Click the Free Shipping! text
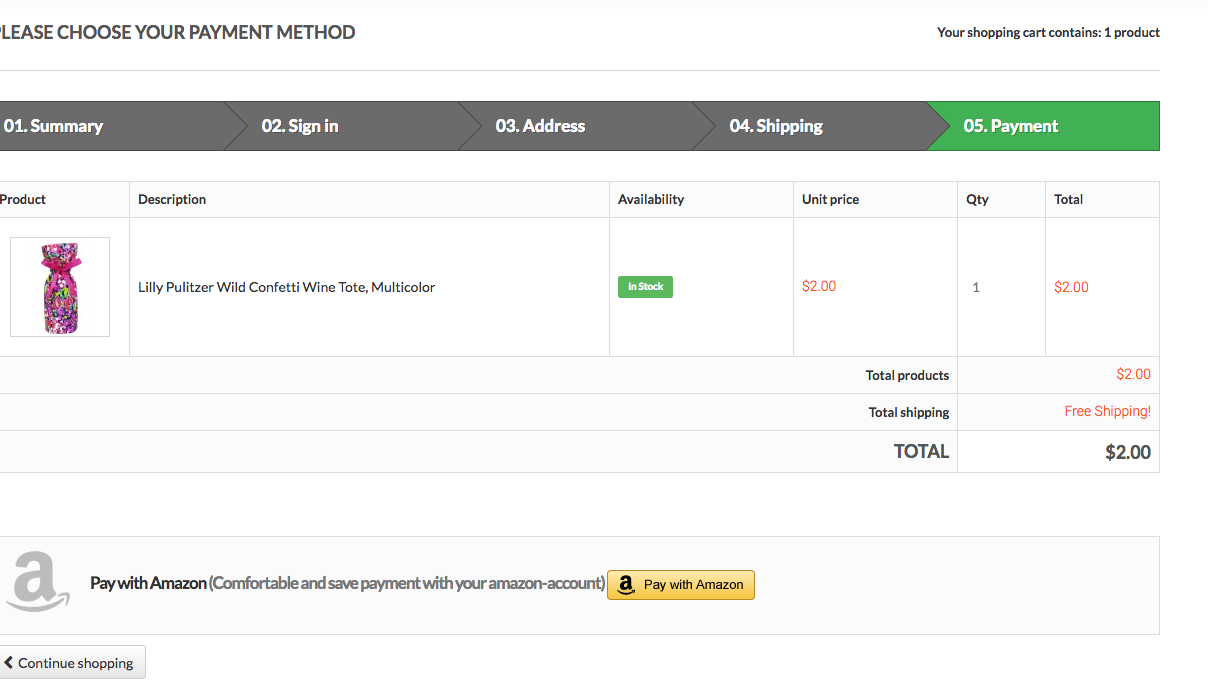1208x691 pixels. coord(1107,411)
